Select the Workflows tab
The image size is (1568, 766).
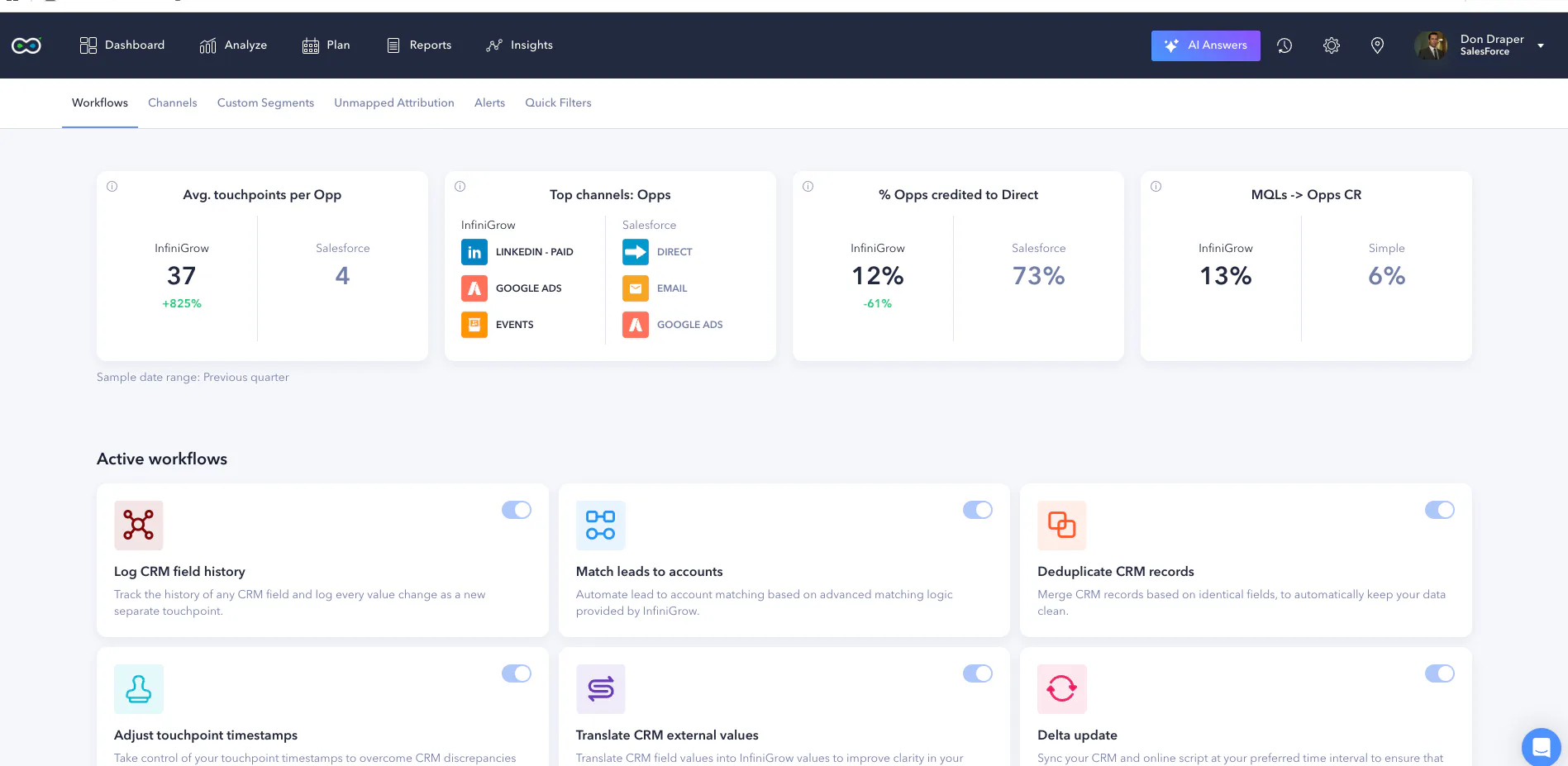point(100,102)
